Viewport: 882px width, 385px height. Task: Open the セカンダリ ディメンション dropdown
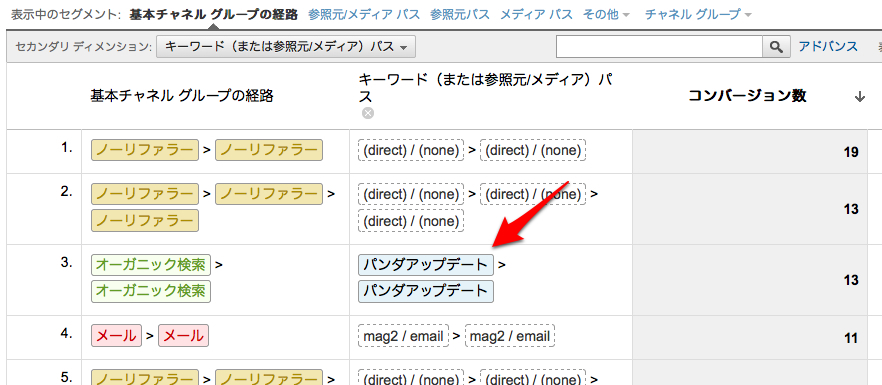(x=286, y=47)
